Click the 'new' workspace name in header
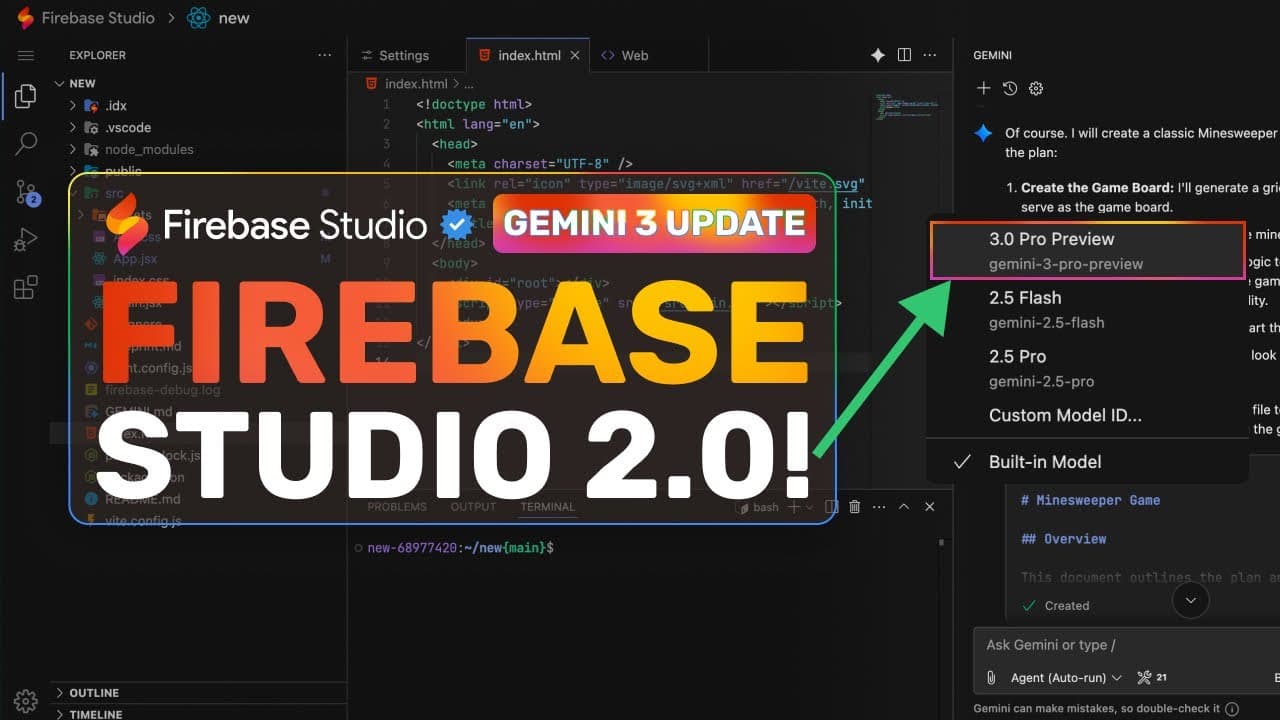This screenshot has height=720, width=1280. coord(234,18)
